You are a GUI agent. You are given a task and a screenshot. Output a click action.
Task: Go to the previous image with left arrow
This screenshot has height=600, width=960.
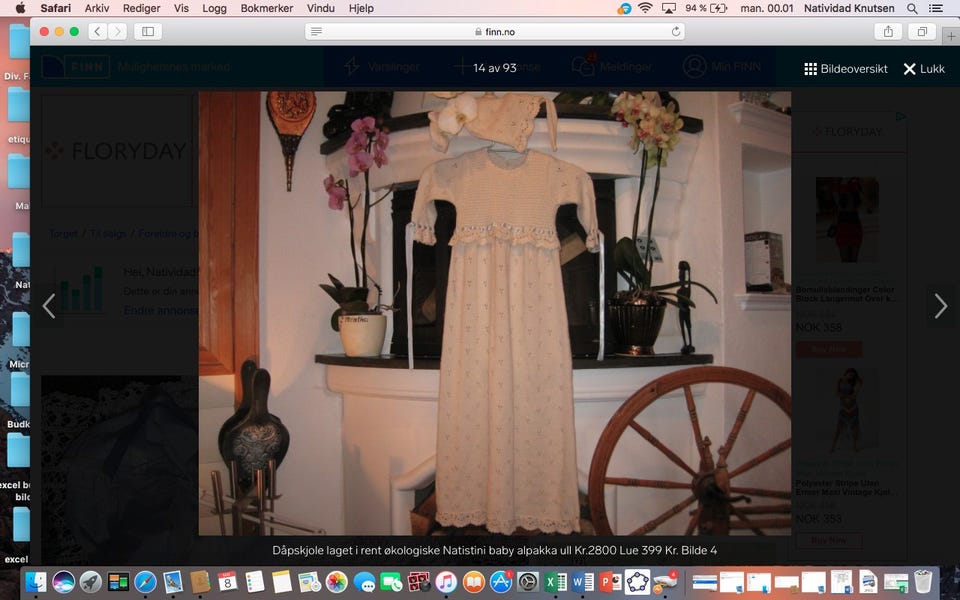pos(49,306)
